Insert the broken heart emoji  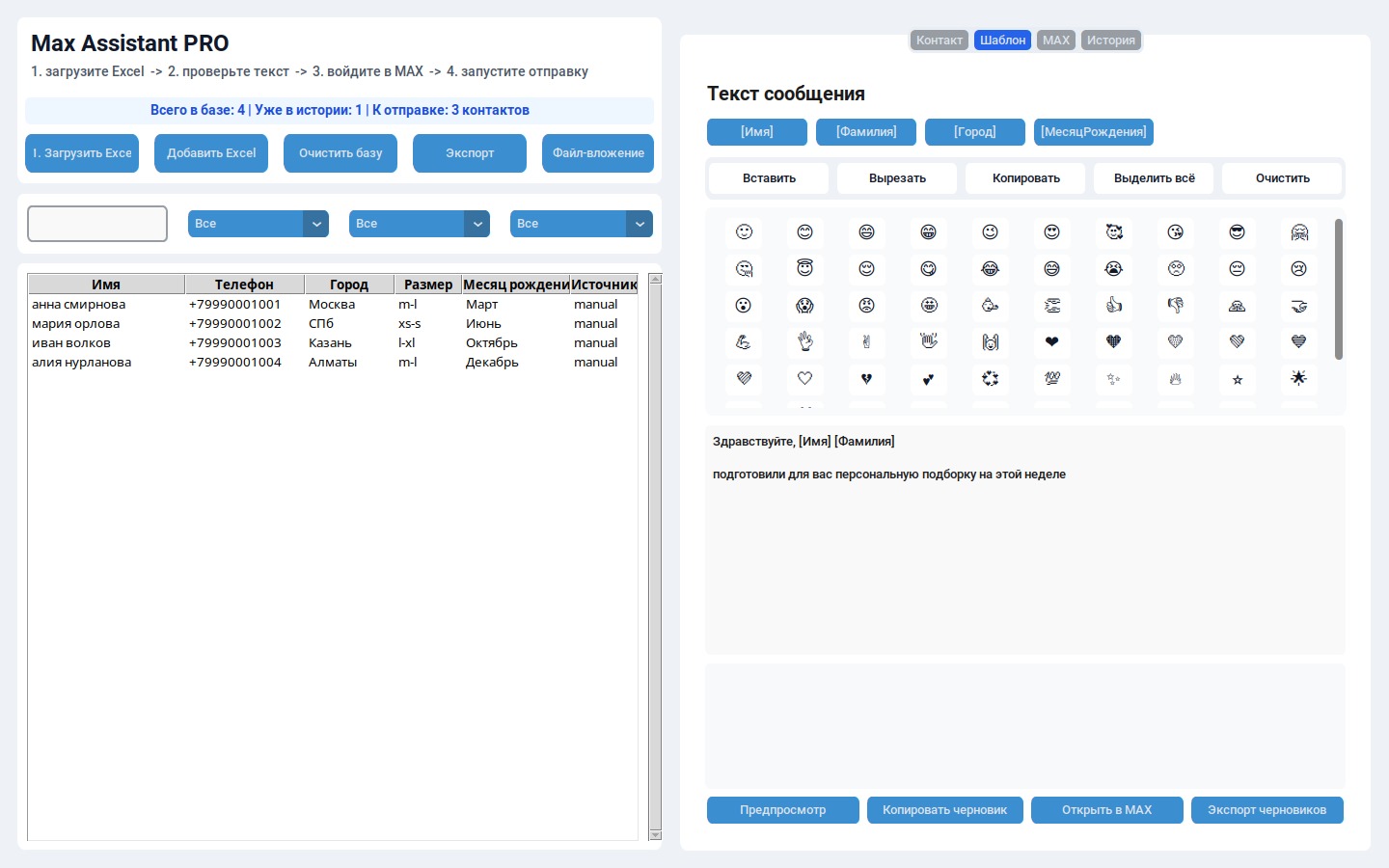(x=867, y=379)
